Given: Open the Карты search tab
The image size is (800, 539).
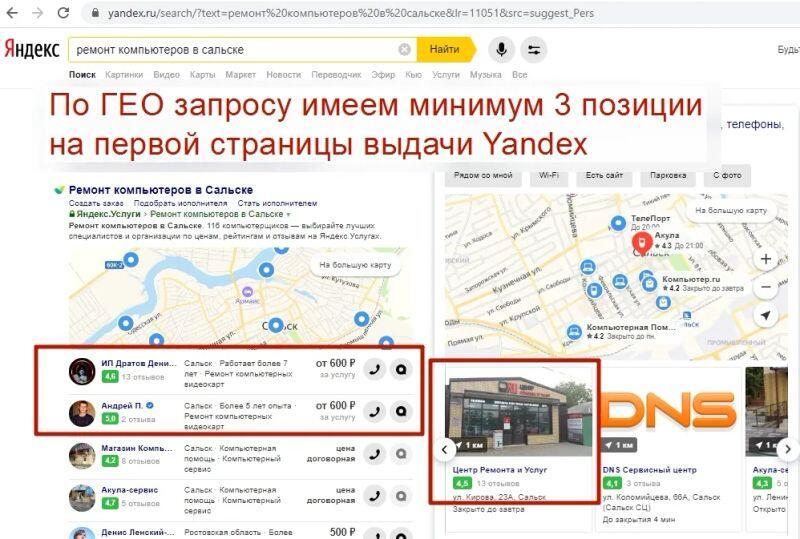Looking at the screenshot, I should click(x=202, y=75).
